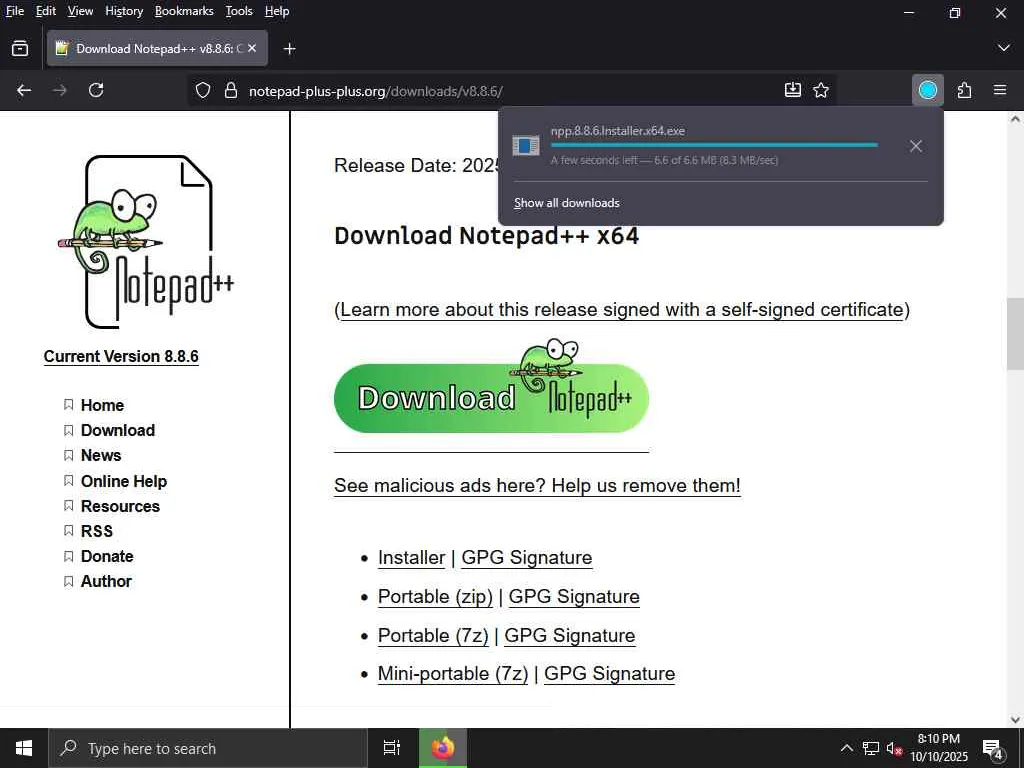Click the green Download Notepad++ button

click(x=491, y=398)
